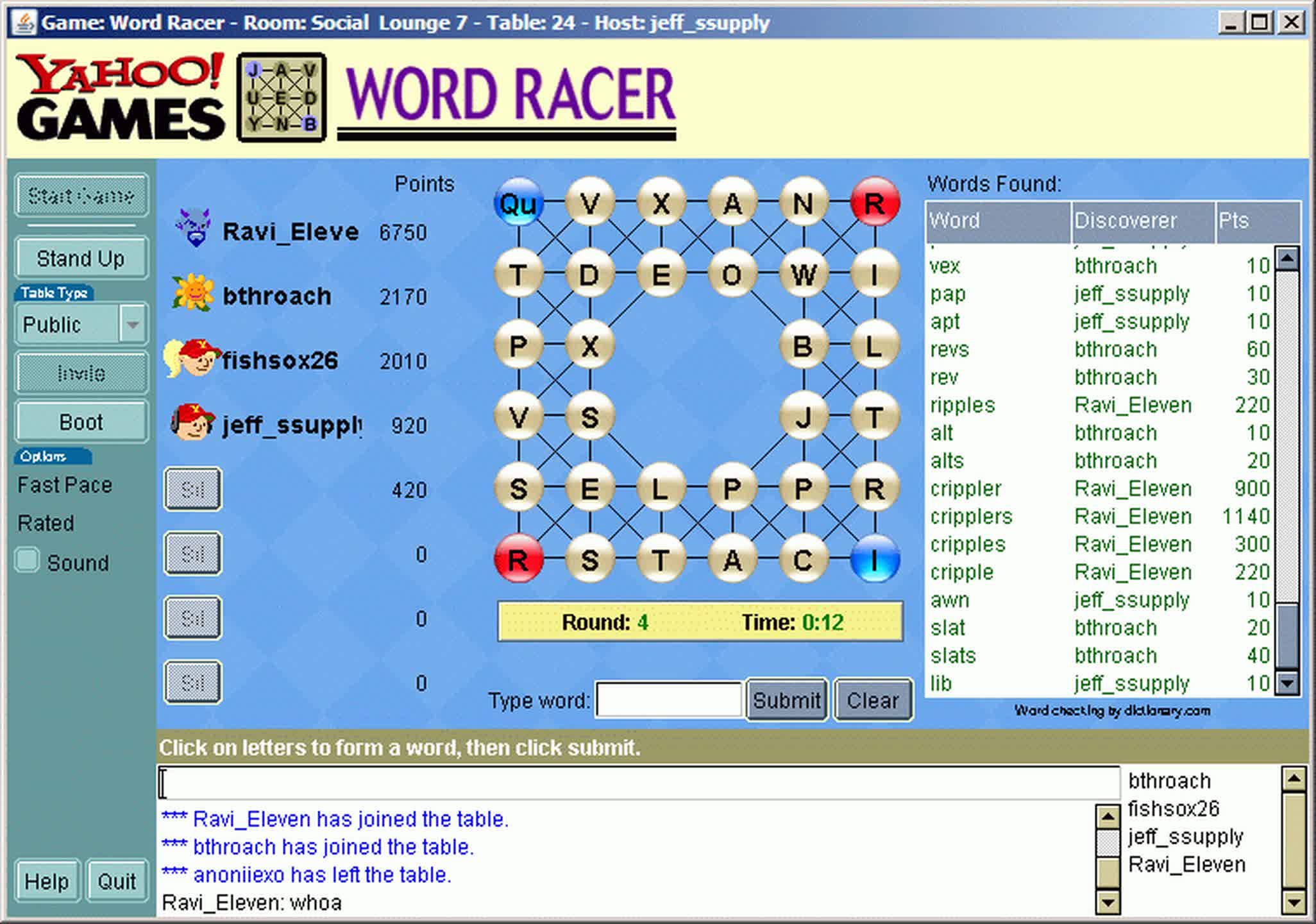Click the Java icon in title bar
This screenshot has width=1316, height=924.
pos(24,22)
